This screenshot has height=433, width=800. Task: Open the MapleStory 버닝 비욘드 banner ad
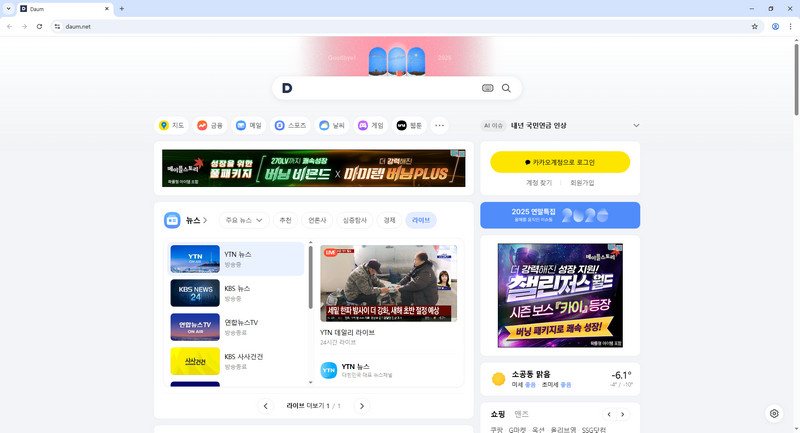coord(313,168)
